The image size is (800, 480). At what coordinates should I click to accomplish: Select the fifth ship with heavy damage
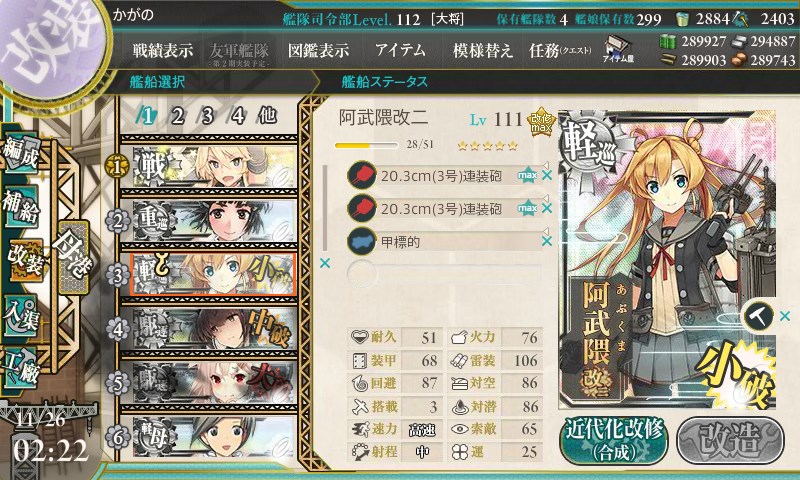208,383
